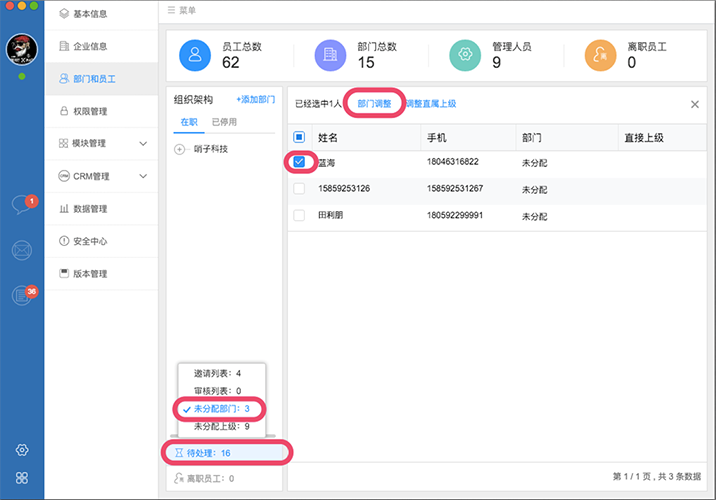Click the 员工总数 blue person icon
This screenshot has height=500, width=716.
click(196, 55)
